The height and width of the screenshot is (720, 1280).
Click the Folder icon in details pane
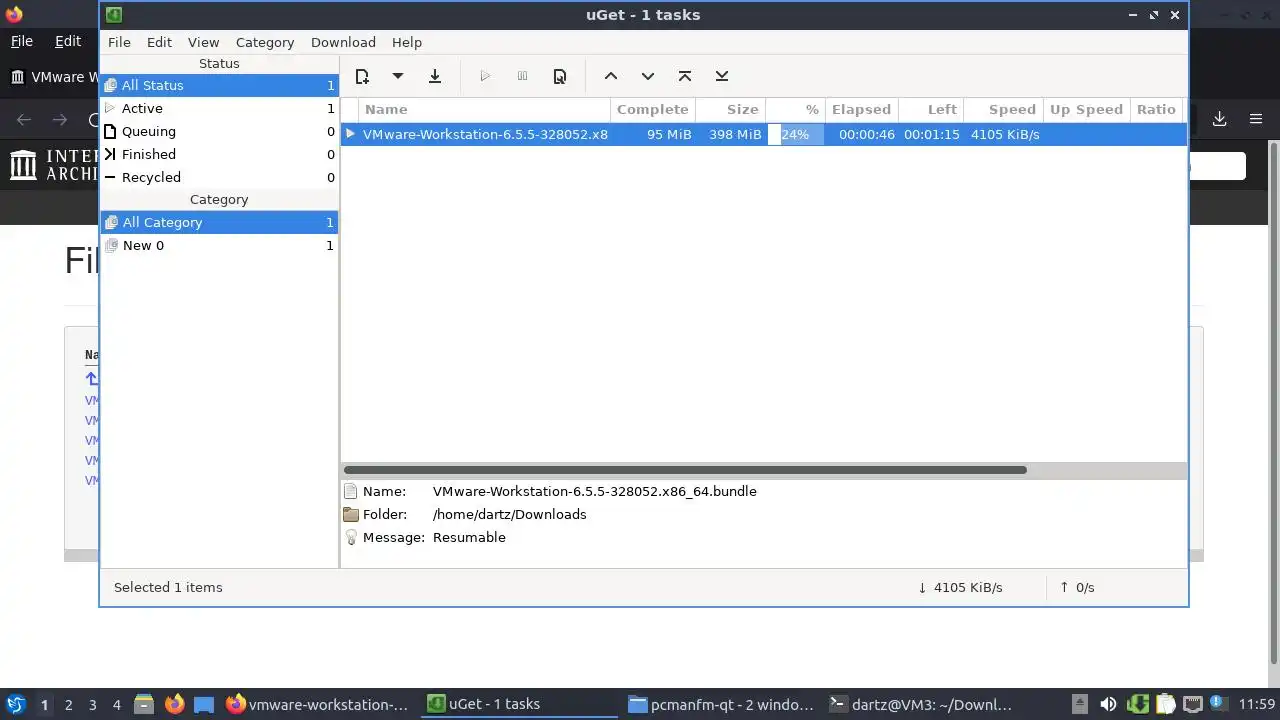coord(350,514)
